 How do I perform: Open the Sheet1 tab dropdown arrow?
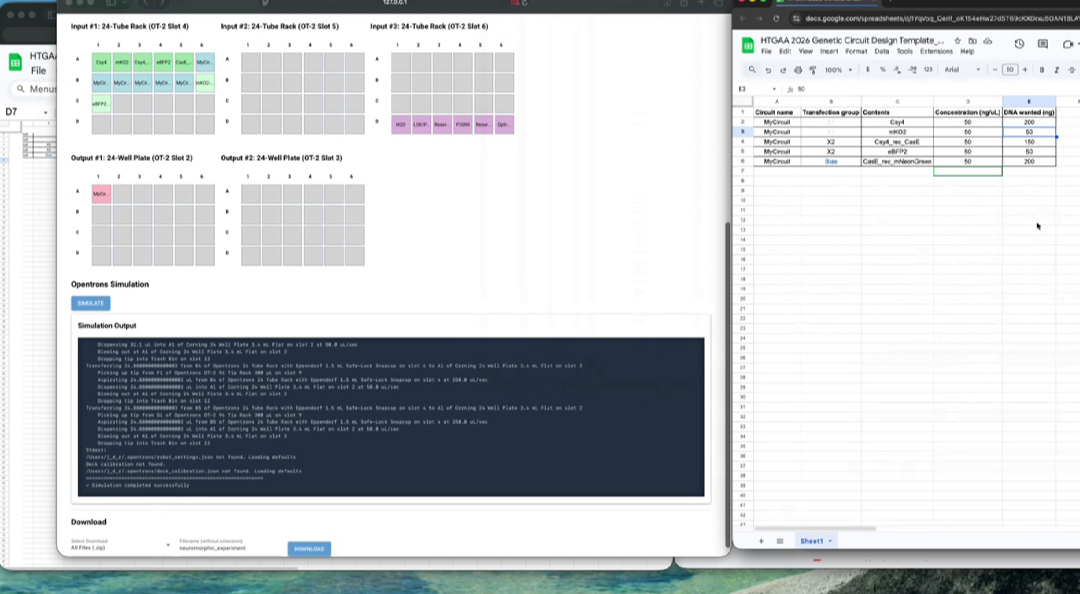(x=830, y=541)
